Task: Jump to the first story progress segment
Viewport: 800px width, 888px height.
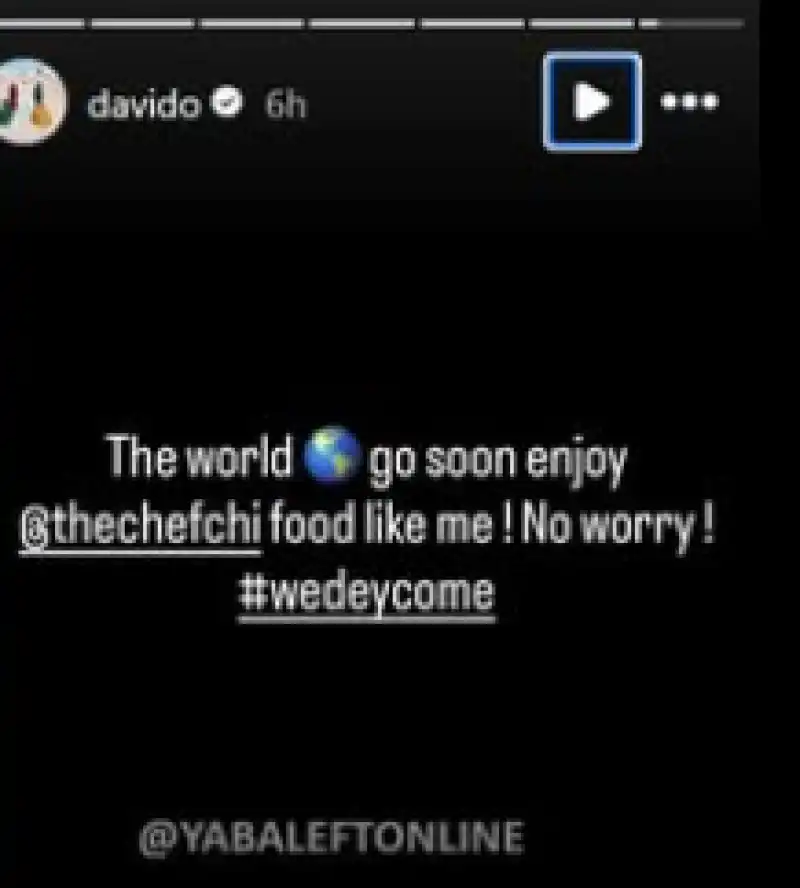Action: [x=41, y=23]
